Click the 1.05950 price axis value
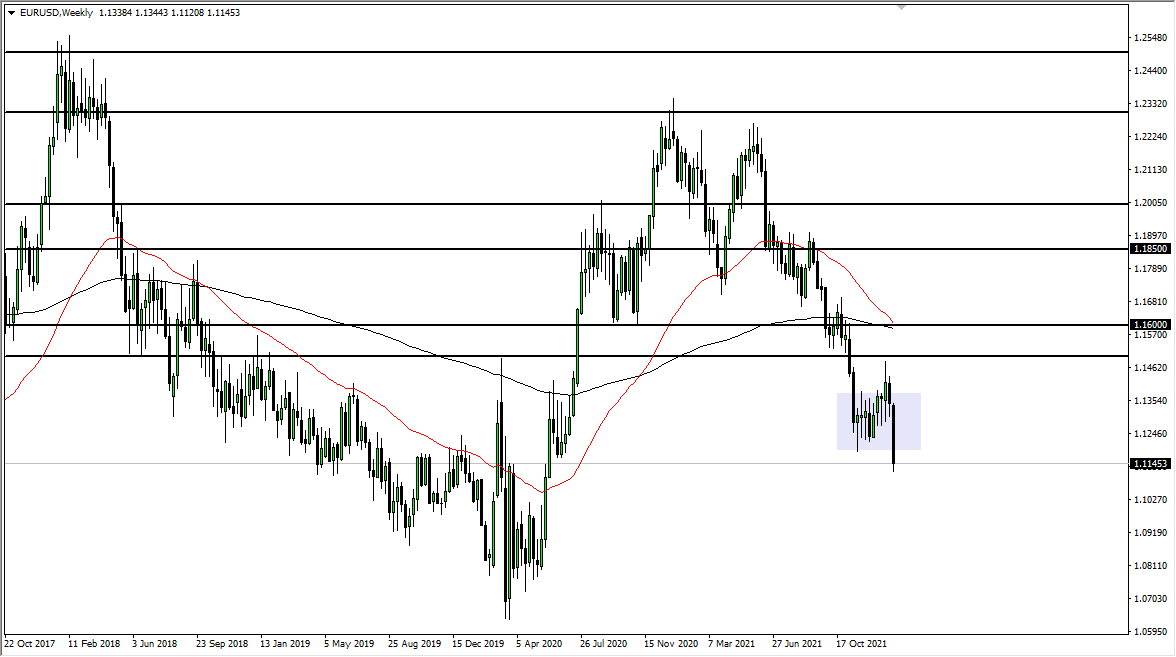The width and height of the screenshot is (1176, 657). [1148, 633]
